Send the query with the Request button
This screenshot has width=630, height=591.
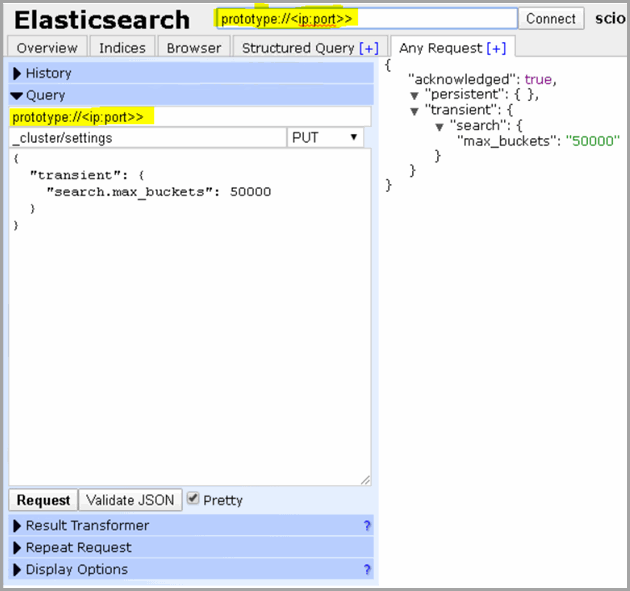[x=43, y=500]
